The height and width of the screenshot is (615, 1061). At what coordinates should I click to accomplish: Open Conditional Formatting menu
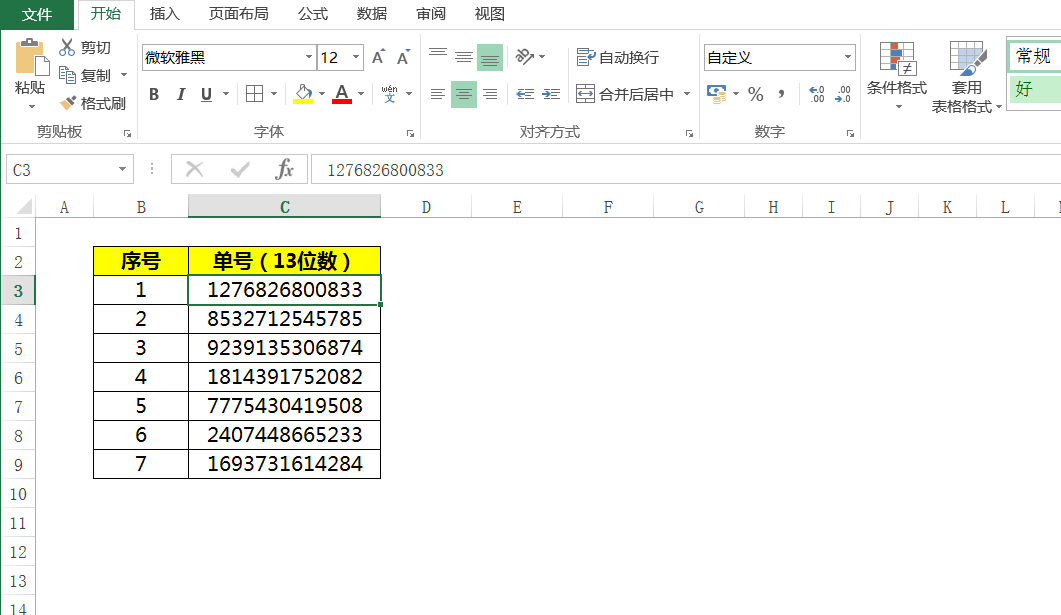point(897,76)
